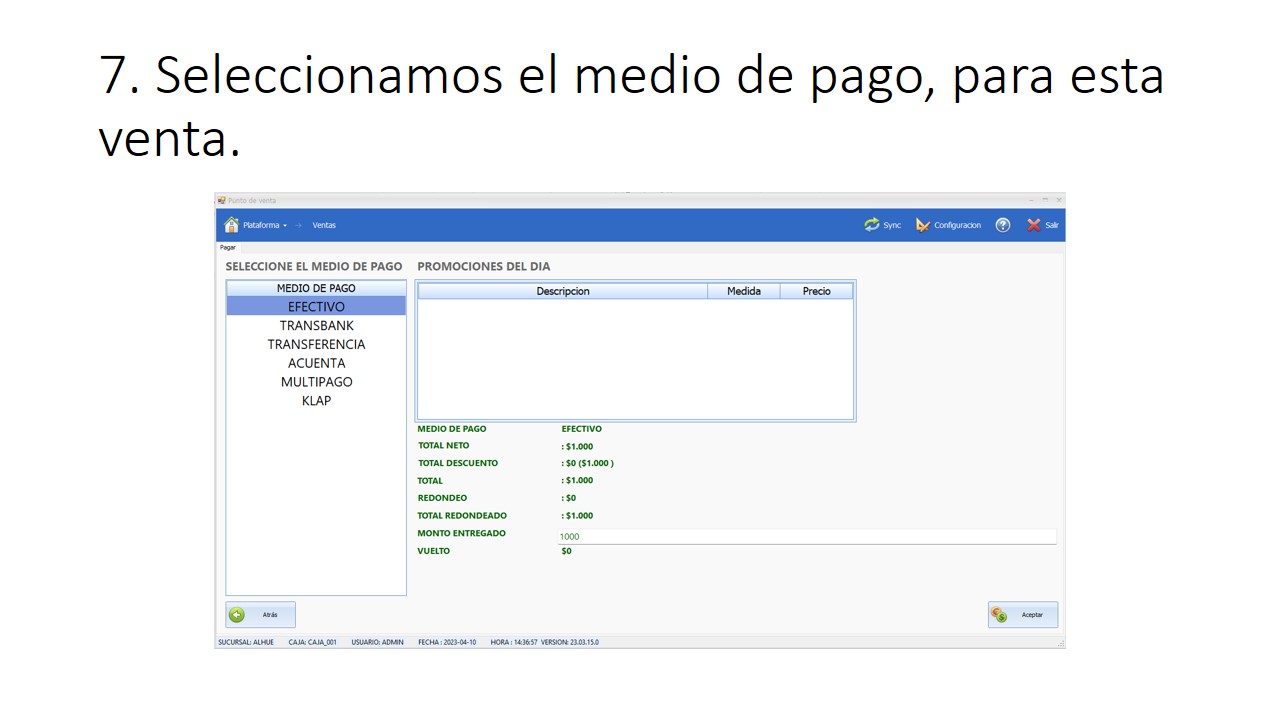Select ACUENTA payment method
The width and height of the screenshot is (1280, 720).
pos(316,363)
